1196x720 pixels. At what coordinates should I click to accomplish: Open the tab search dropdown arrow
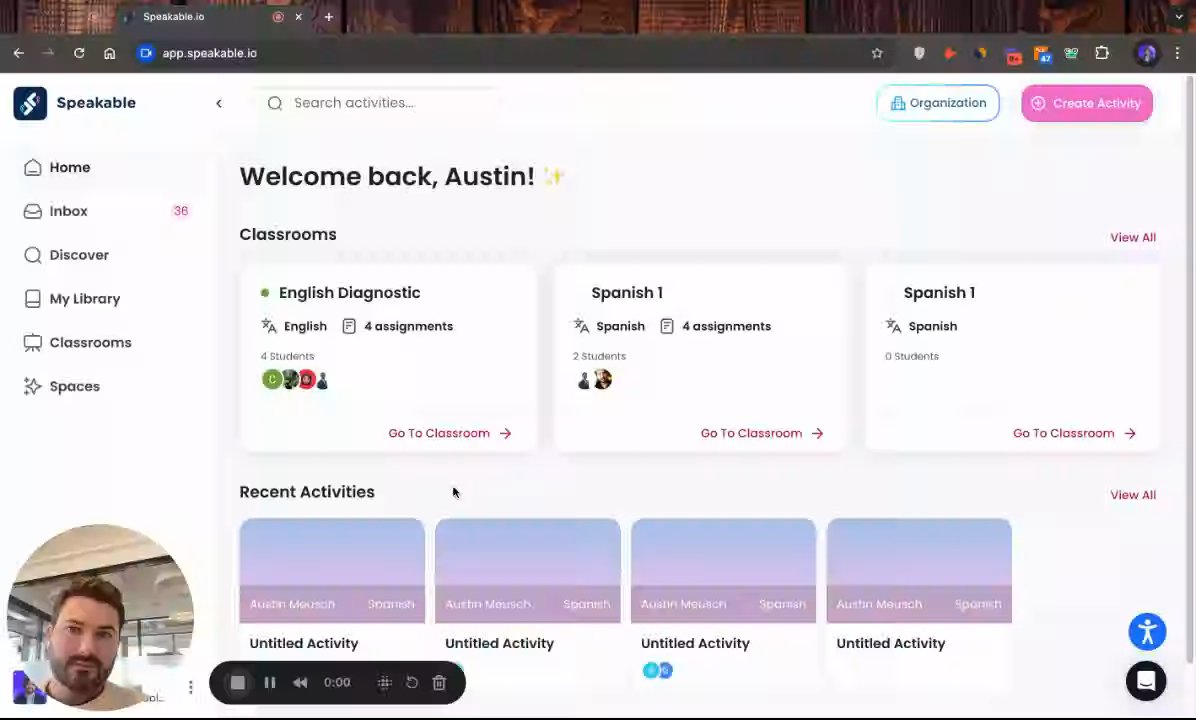pos(1178,17)
